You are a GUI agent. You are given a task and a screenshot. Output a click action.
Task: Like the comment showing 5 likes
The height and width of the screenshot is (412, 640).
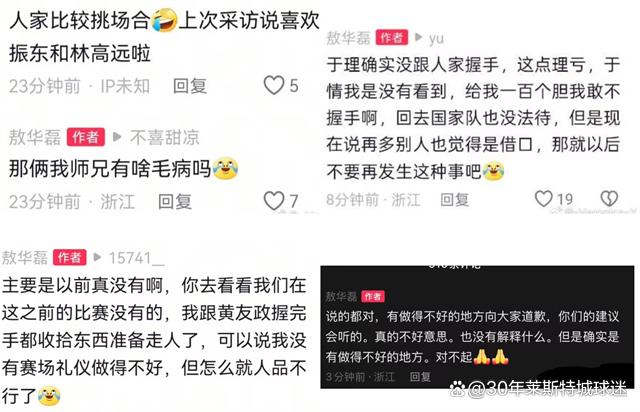pyautogui.click(x=273, y=85)
